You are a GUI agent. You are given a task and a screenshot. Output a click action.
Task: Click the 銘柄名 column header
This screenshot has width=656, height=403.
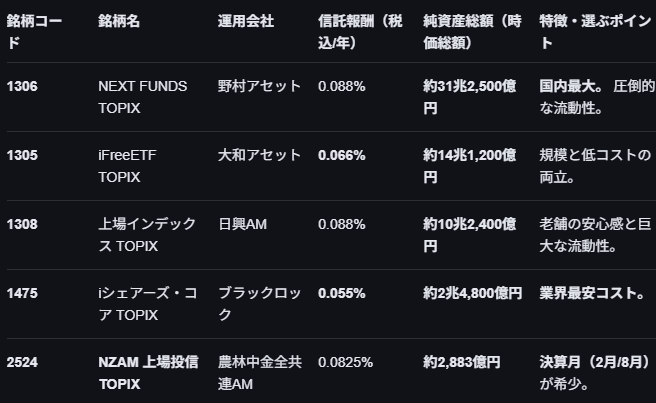pyautogui.click(x=119, y=21)
